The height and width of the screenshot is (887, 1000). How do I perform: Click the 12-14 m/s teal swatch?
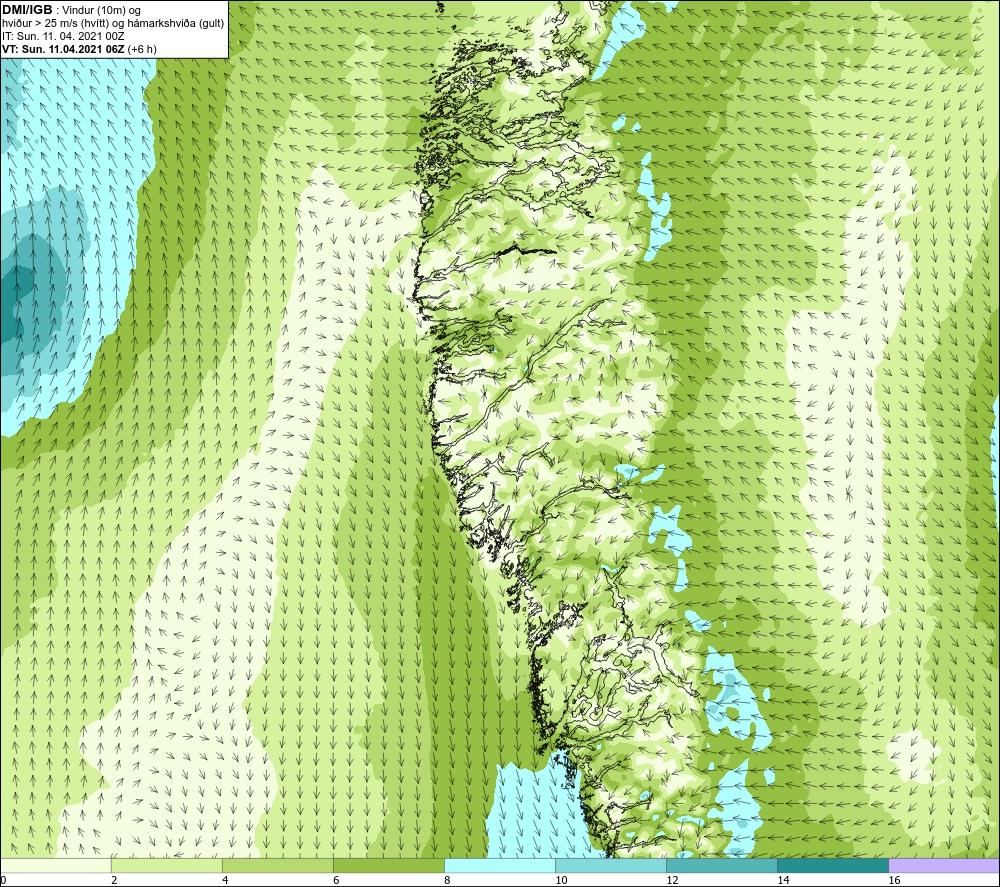pyautogui.click(x=721, y=865)
